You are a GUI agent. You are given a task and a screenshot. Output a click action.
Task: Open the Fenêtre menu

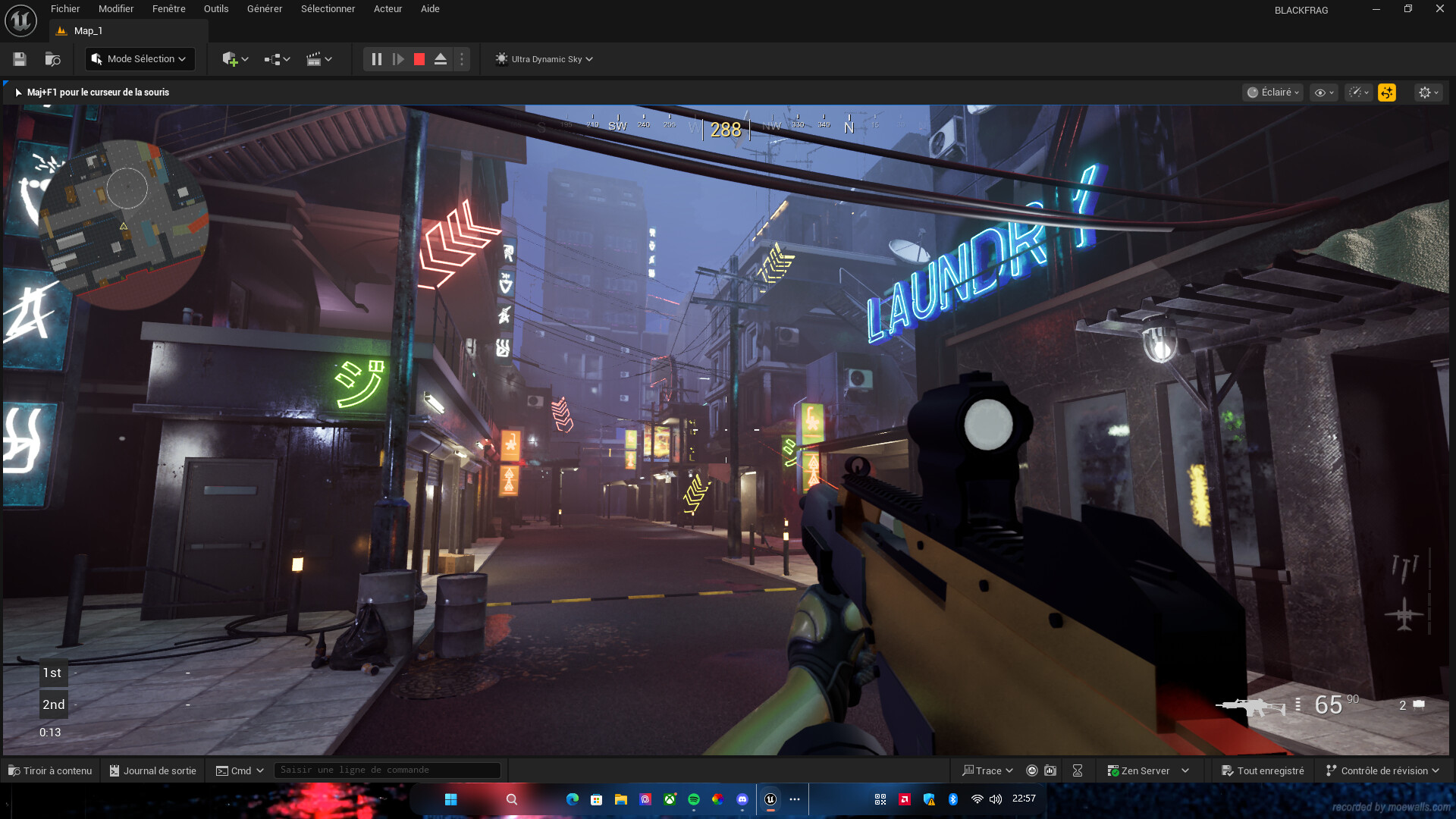[x=168, y=8]
